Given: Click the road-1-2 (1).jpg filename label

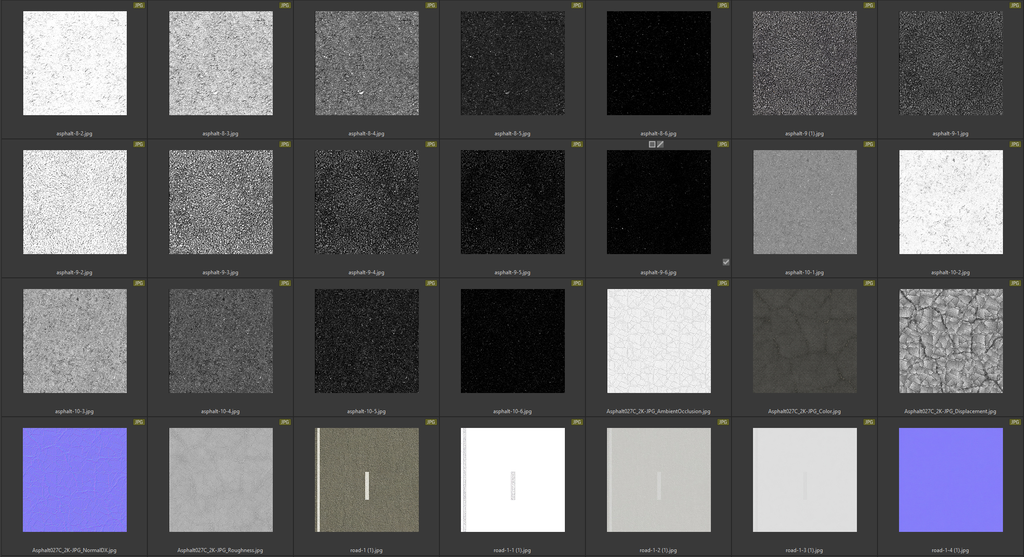Looking at the screenshot, I should coord(659,550).
